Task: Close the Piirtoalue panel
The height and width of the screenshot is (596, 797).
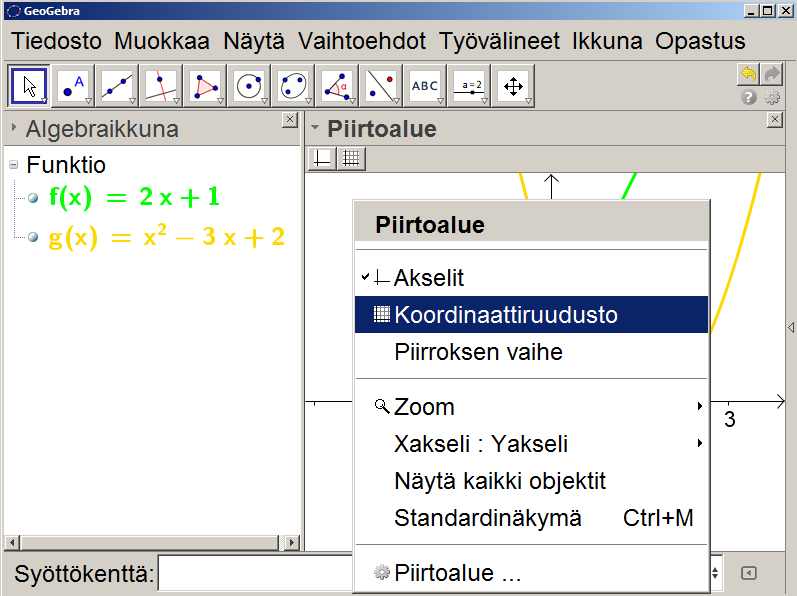Action: coord(774,119)
